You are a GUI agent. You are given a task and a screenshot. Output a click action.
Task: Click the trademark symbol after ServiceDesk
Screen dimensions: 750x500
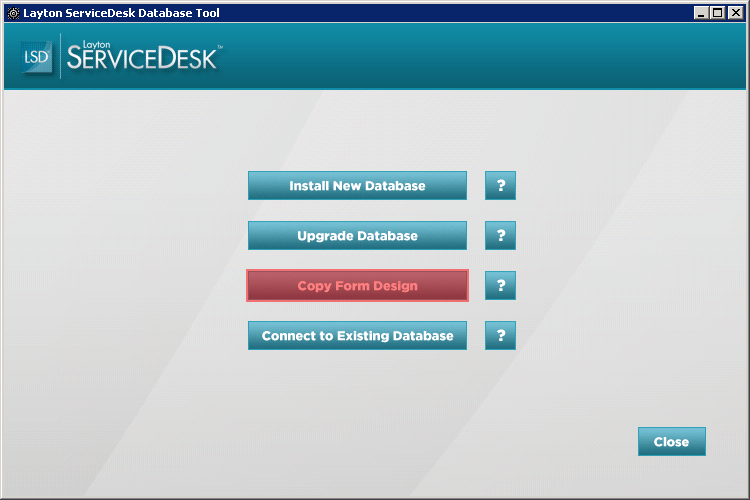tap(221, 47)
